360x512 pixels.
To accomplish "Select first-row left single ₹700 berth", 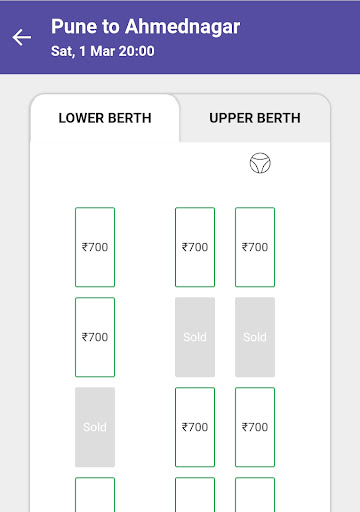I will coord(95,247).
